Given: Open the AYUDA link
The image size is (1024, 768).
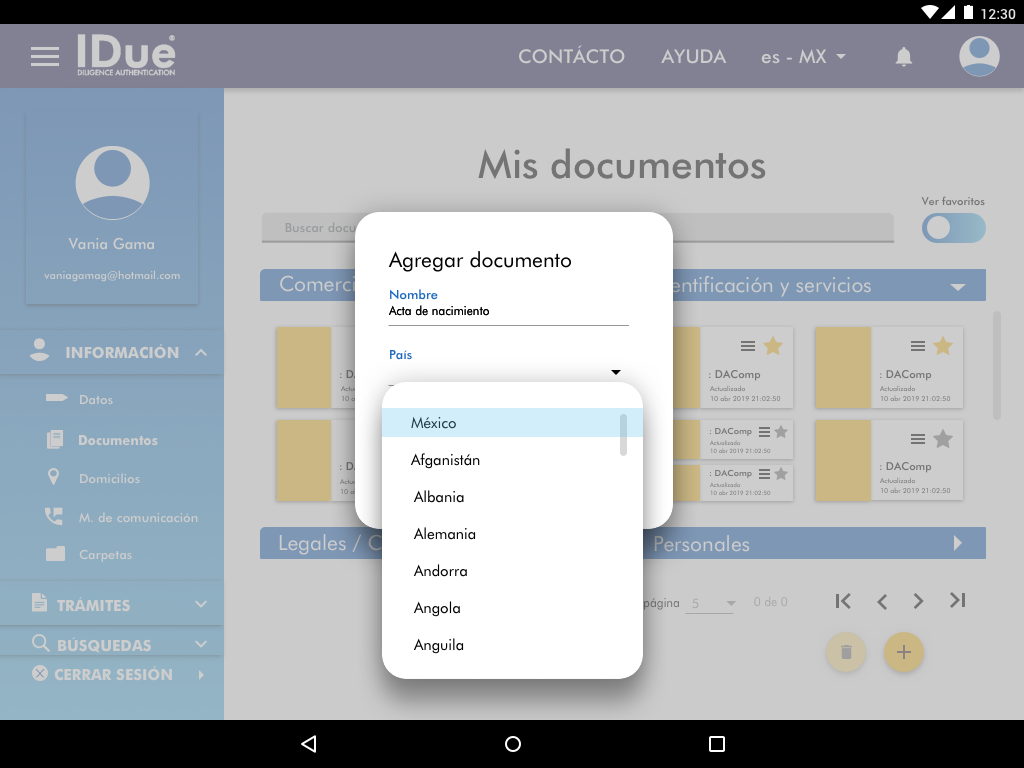Looking at the screenshot, I should [x=693, y=57].
